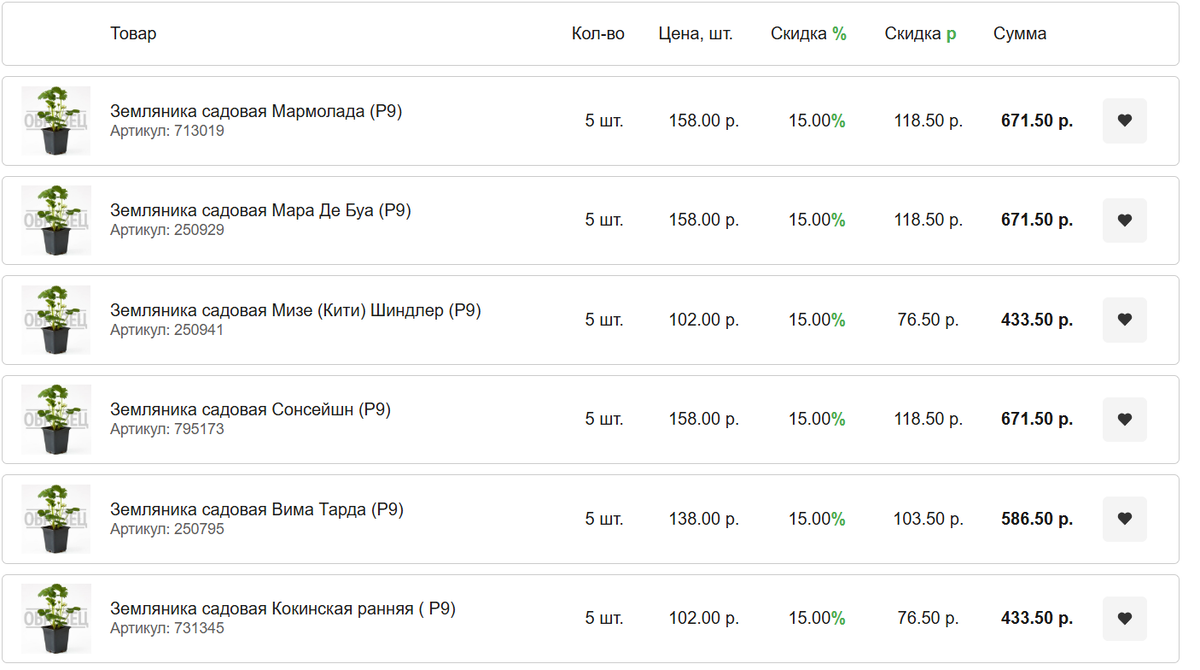This screenshot has height=670, width=1200.
Task: Click the Сумма column header
Action: (x=1020, y=34)
